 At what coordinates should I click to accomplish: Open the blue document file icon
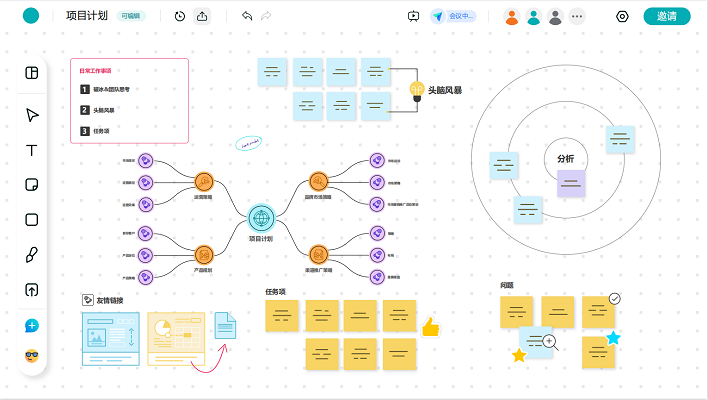pyautogui.click(x=225, y=326)
